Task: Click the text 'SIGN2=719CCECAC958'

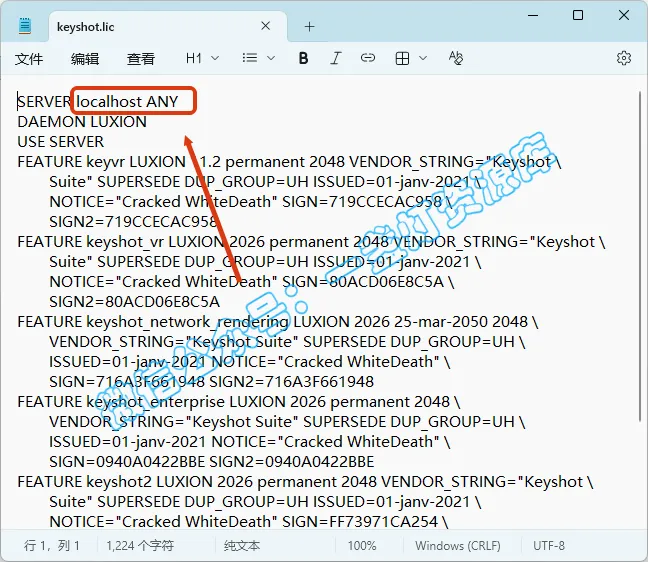Action: [133, 222]
